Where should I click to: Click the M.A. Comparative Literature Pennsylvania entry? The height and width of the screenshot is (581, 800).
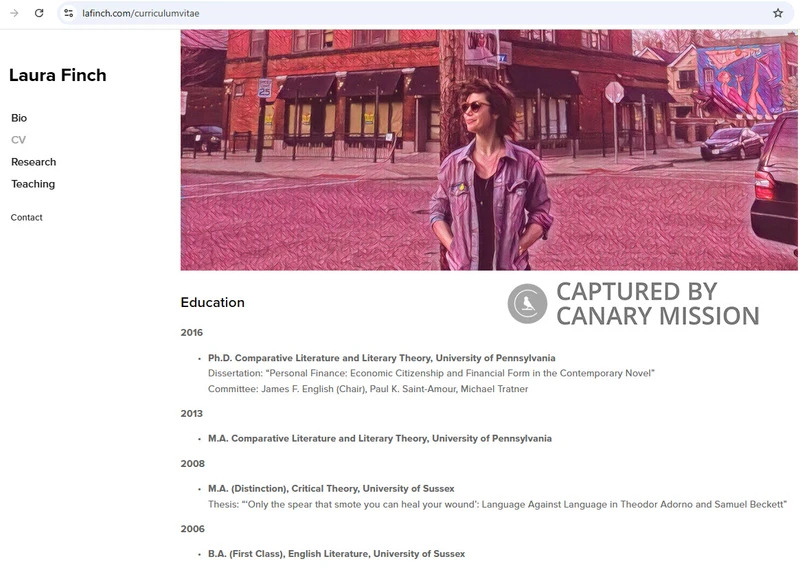click(x=380, y=439)
